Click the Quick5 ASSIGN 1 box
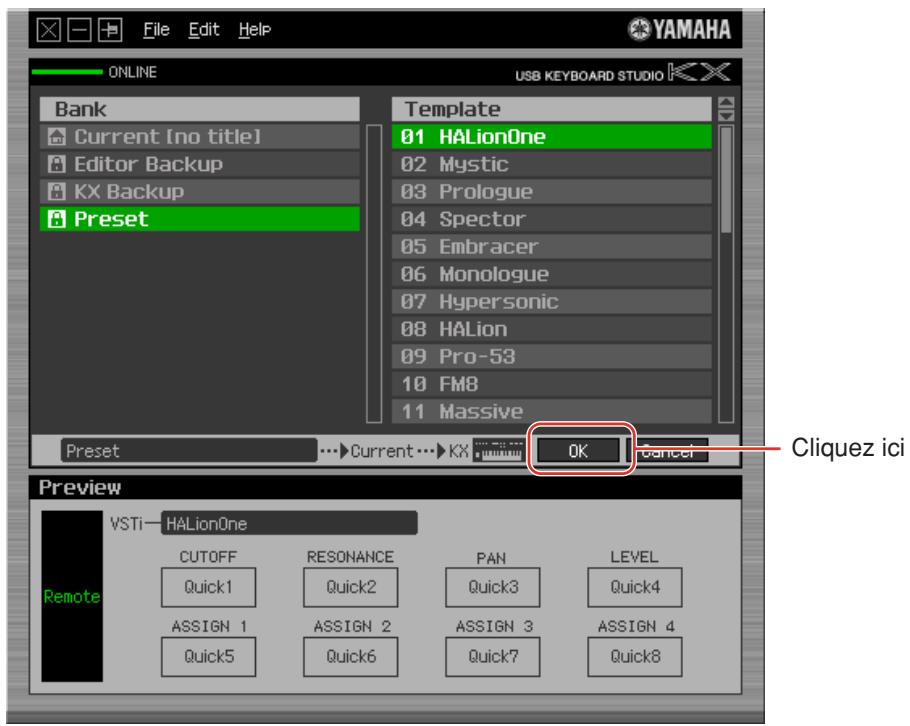 pos(208,656)
